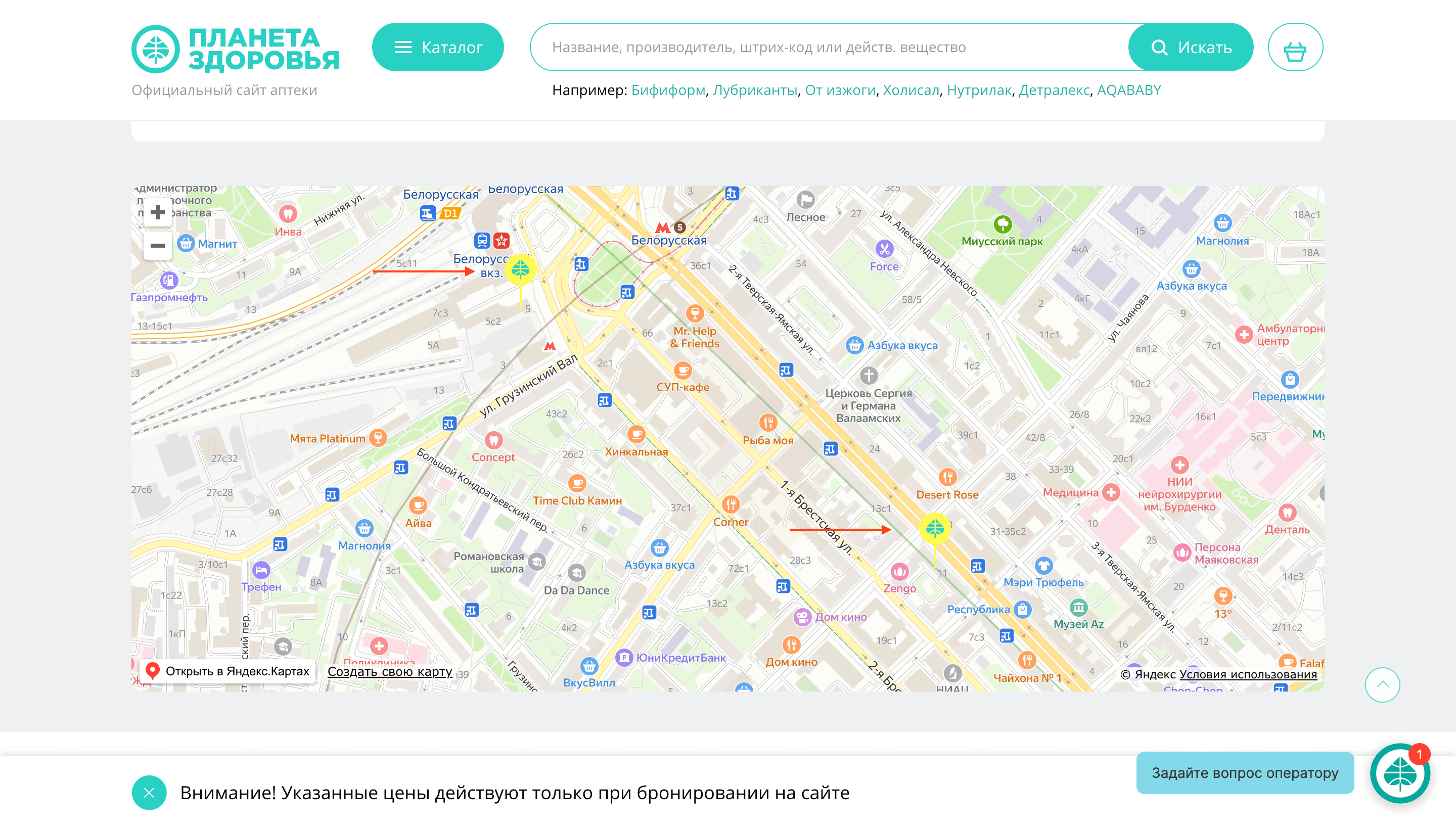
Task: Click the Force scissors icon
Action: pyautogui.click(x=884, y=248)
